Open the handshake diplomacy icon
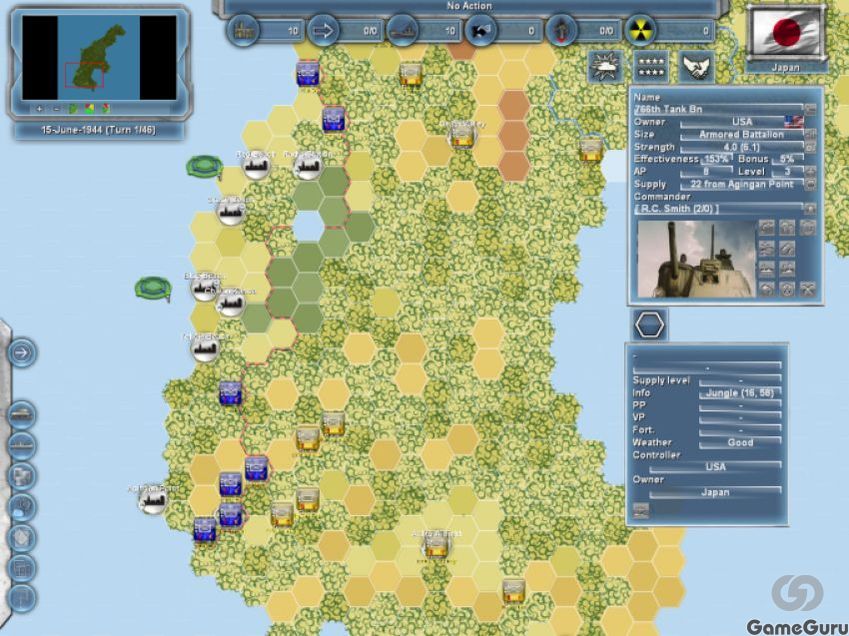Image resolution: width=849 pixels, height=636 pixels. [696, 67]
